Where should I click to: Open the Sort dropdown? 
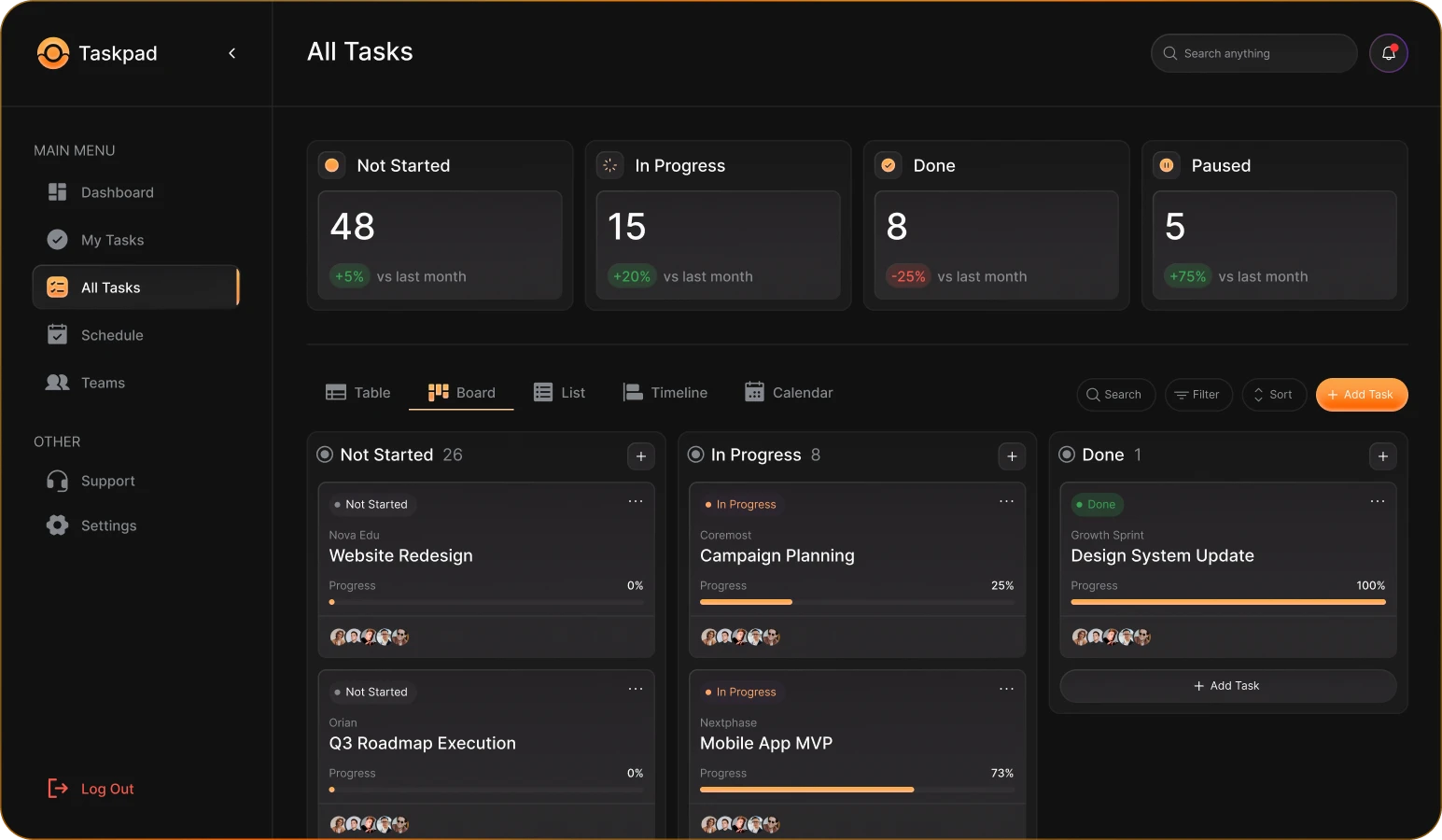pos(1273,395)
